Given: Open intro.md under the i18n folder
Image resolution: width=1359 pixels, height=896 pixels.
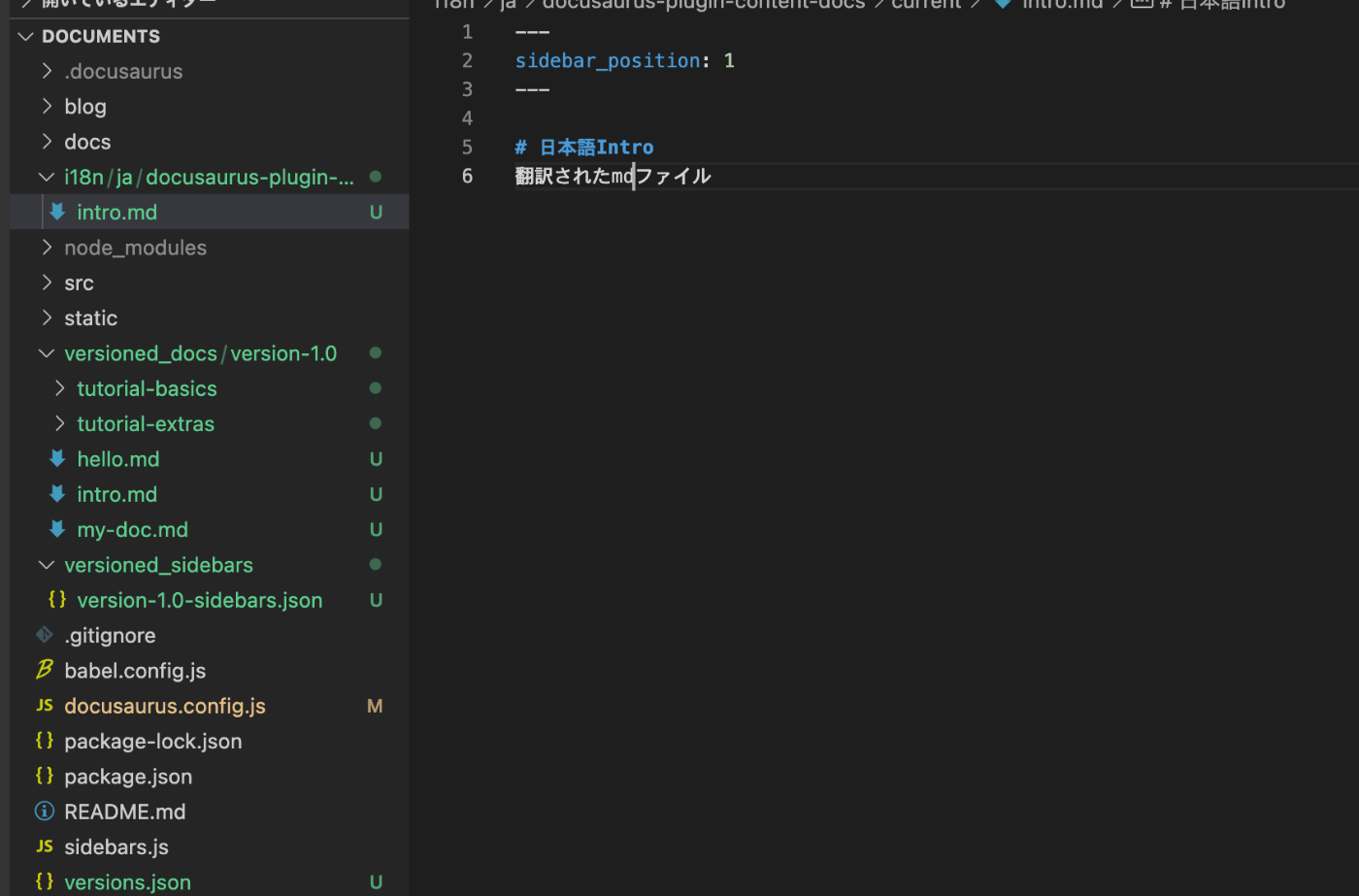Looking at the screenshot, I should click(x=117, y=212).
